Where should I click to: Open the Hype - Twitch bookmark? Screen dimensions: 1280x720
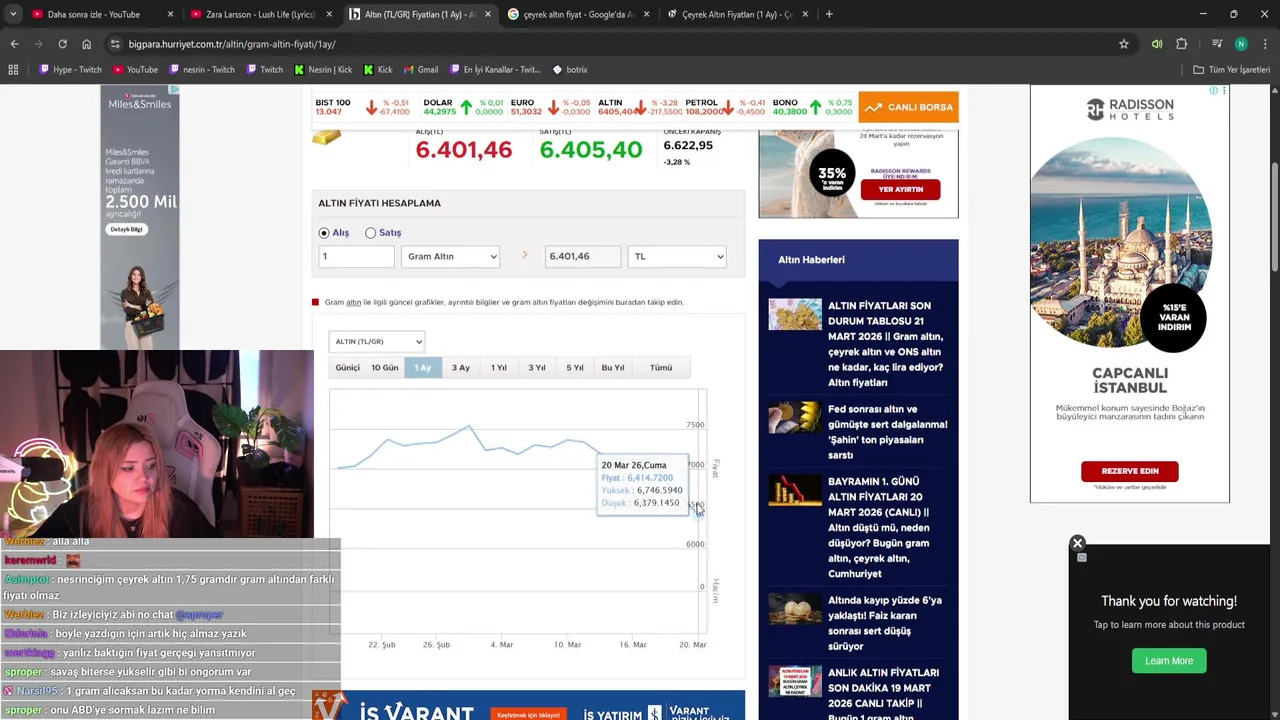pyautogui.click(x=70, y=70)
